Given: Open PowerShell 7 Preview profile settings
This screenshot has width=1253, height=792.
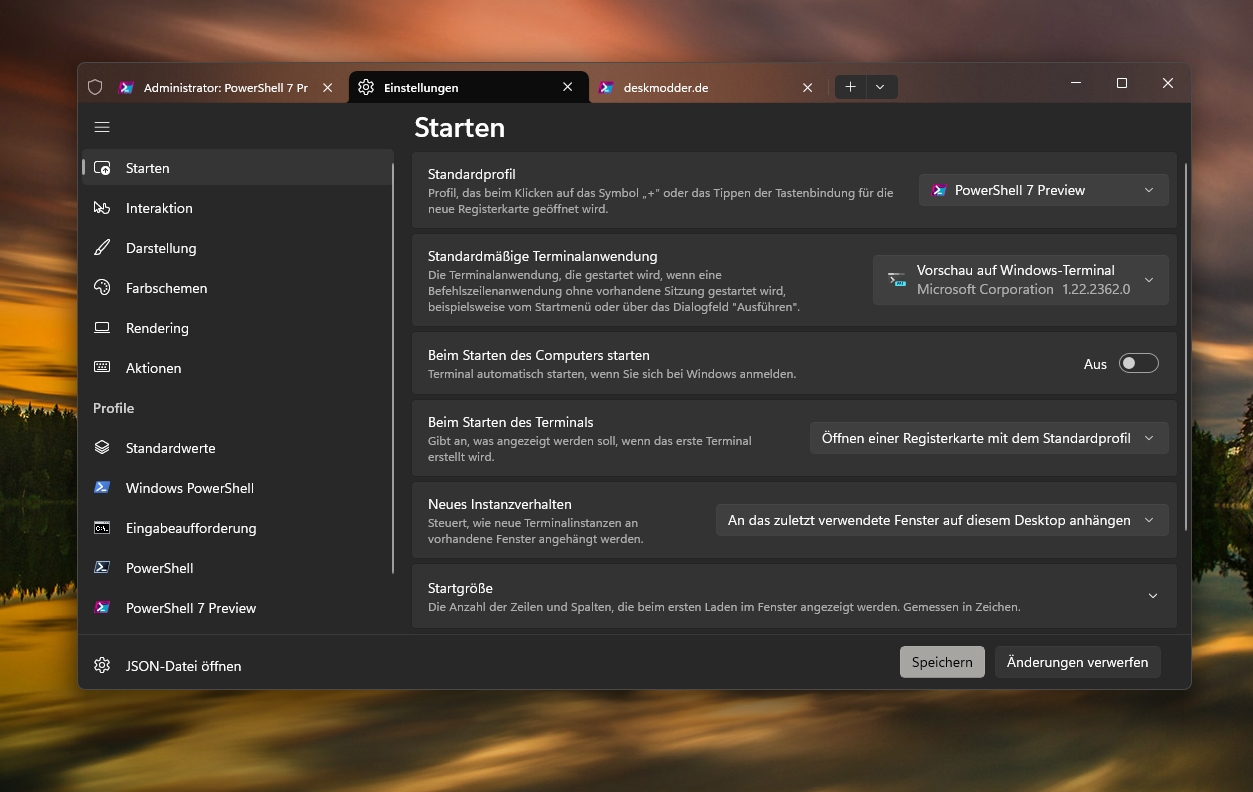Looking at the screenshot, I should click(x=238, y=608).
